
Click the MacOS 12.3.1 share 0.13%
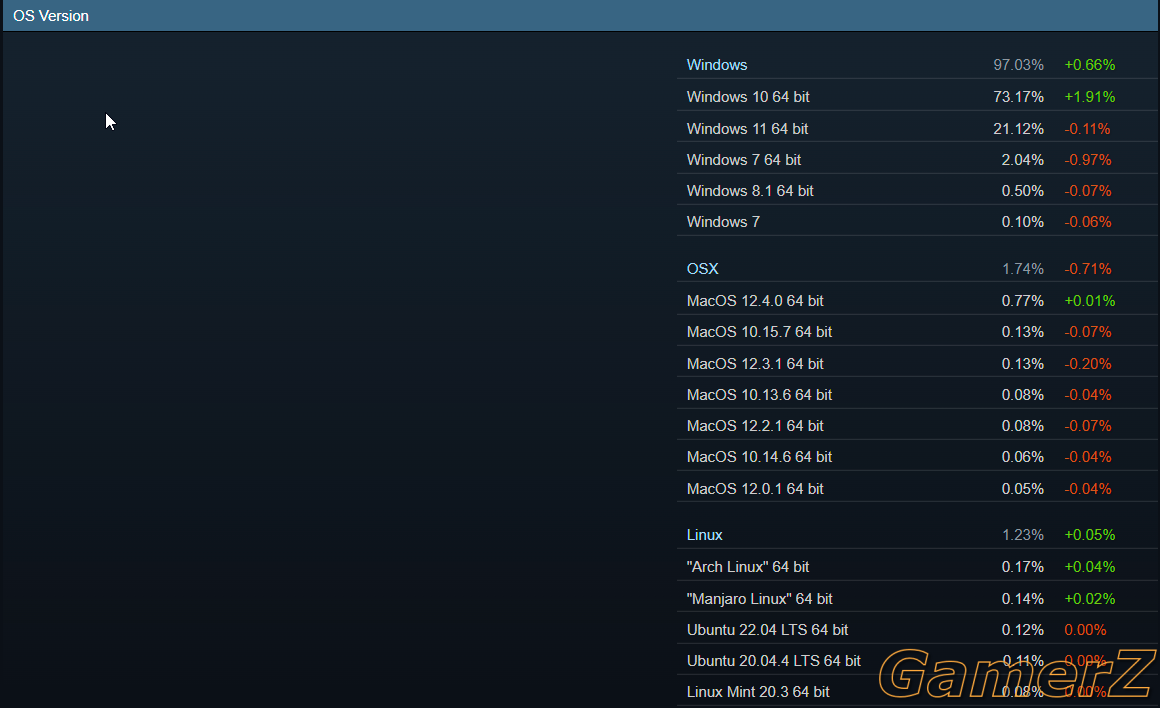click(x=1022, y=364)
